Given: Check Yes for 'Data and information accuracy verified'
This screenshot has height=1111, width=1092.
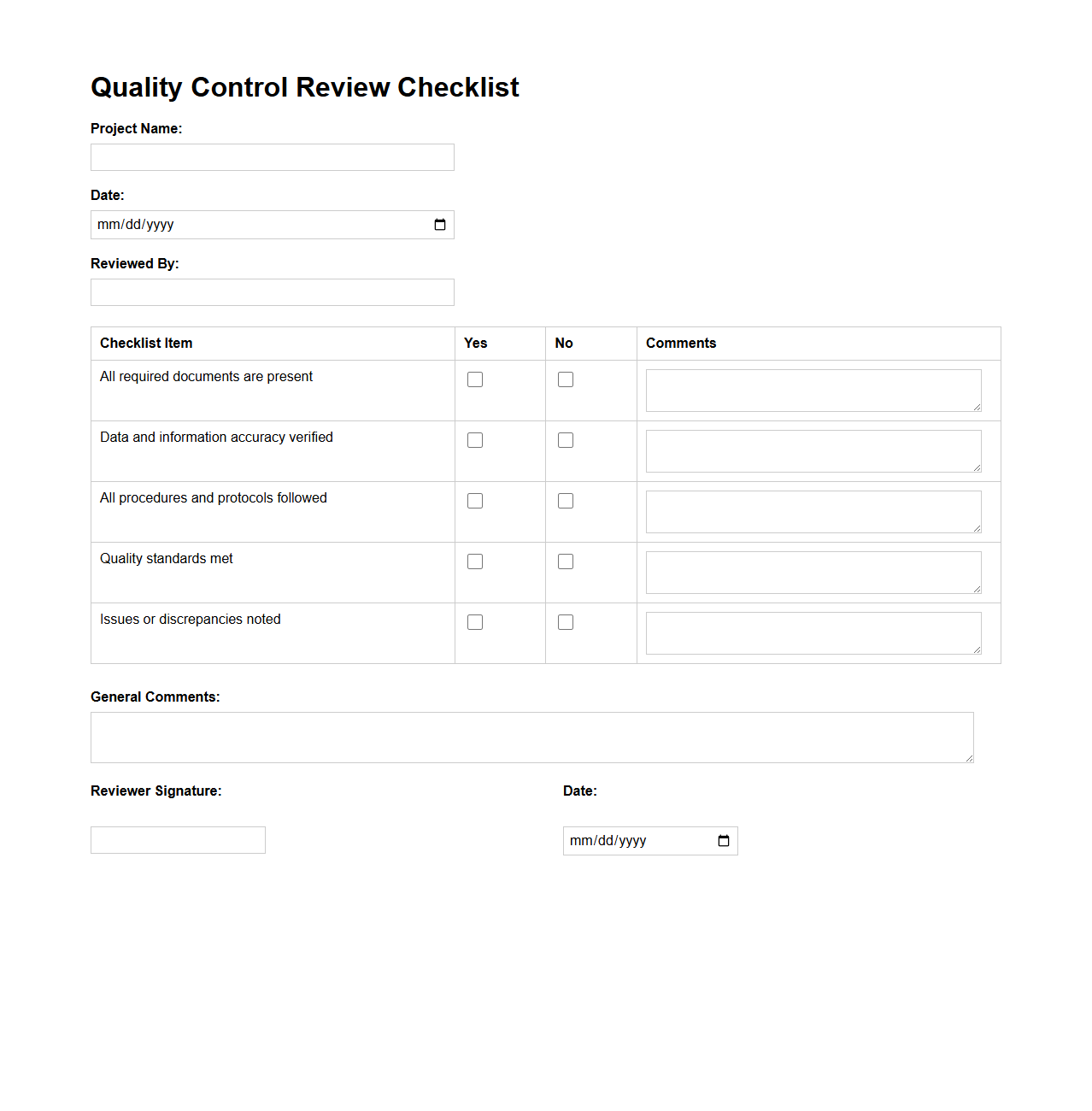Looking at the screenshot, I should tap(475, 439).
